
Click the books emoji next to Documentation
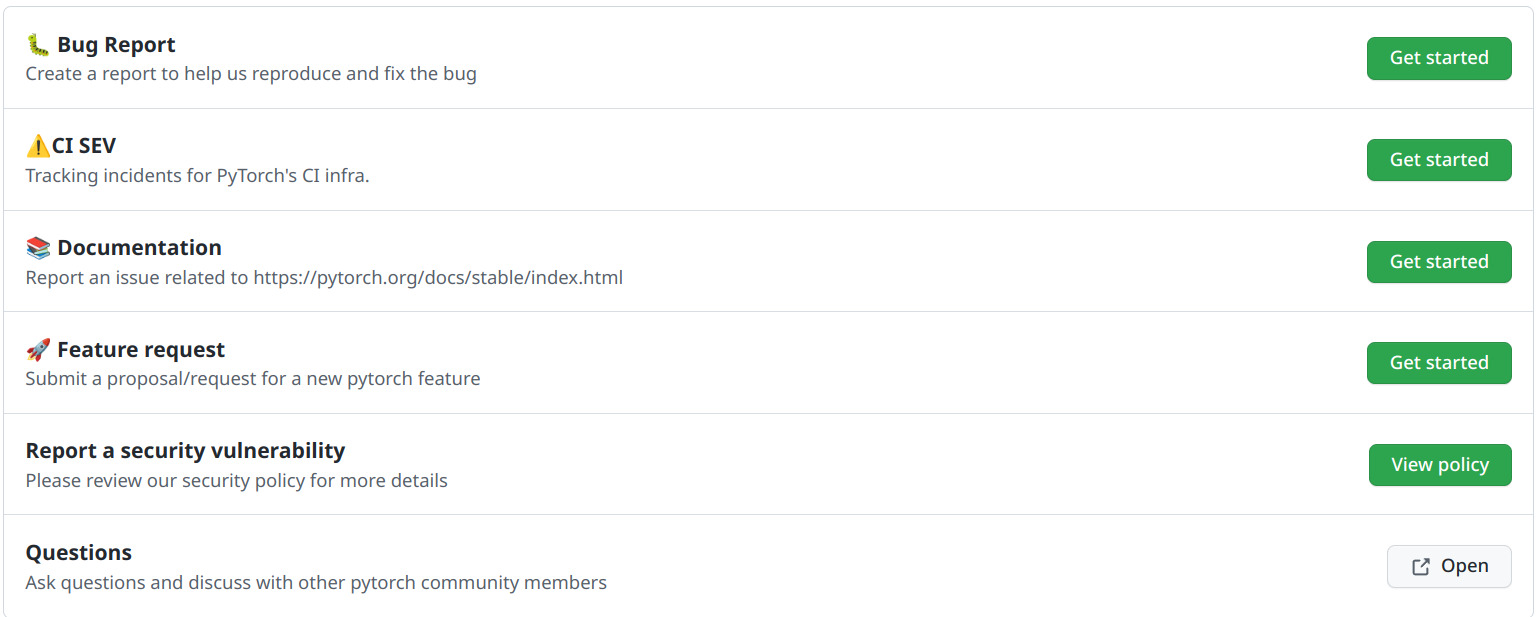coord(38,248)
